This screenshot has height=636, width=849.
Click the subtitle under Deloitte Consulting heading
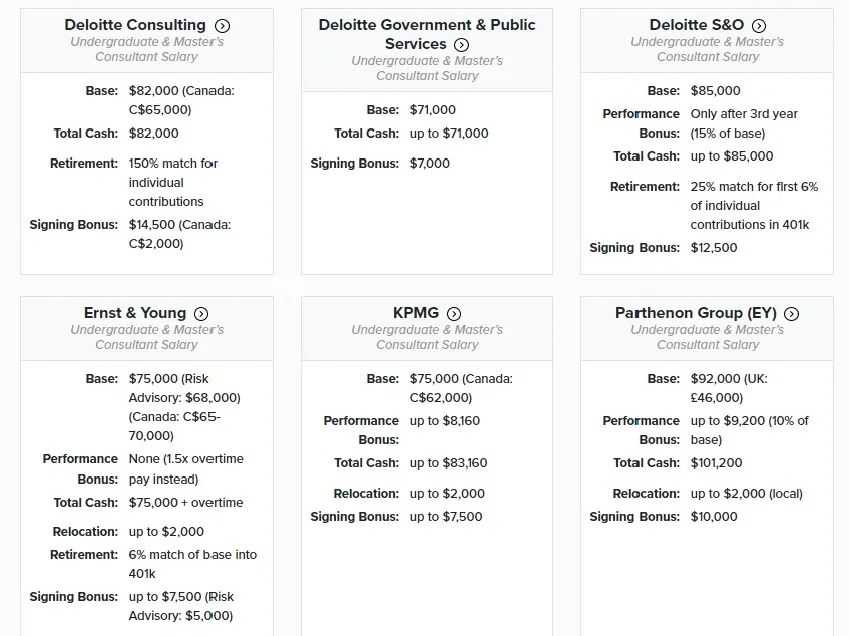[147, 49]
